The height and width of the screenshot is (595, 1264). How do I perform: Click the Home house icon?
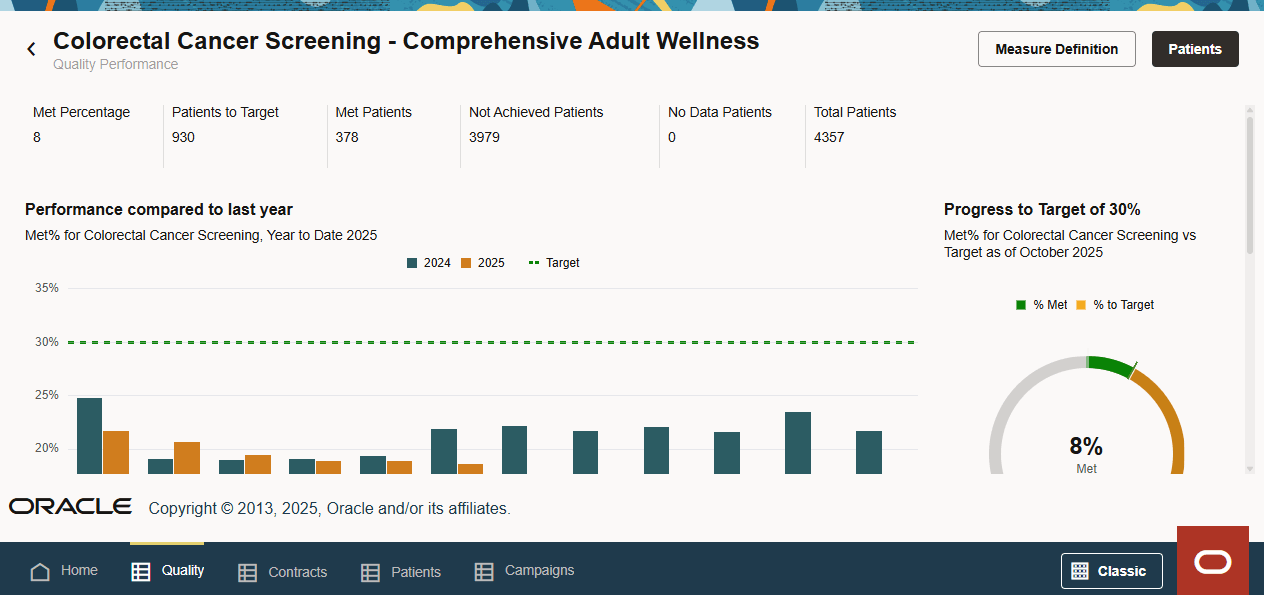[x=40, y=572]
